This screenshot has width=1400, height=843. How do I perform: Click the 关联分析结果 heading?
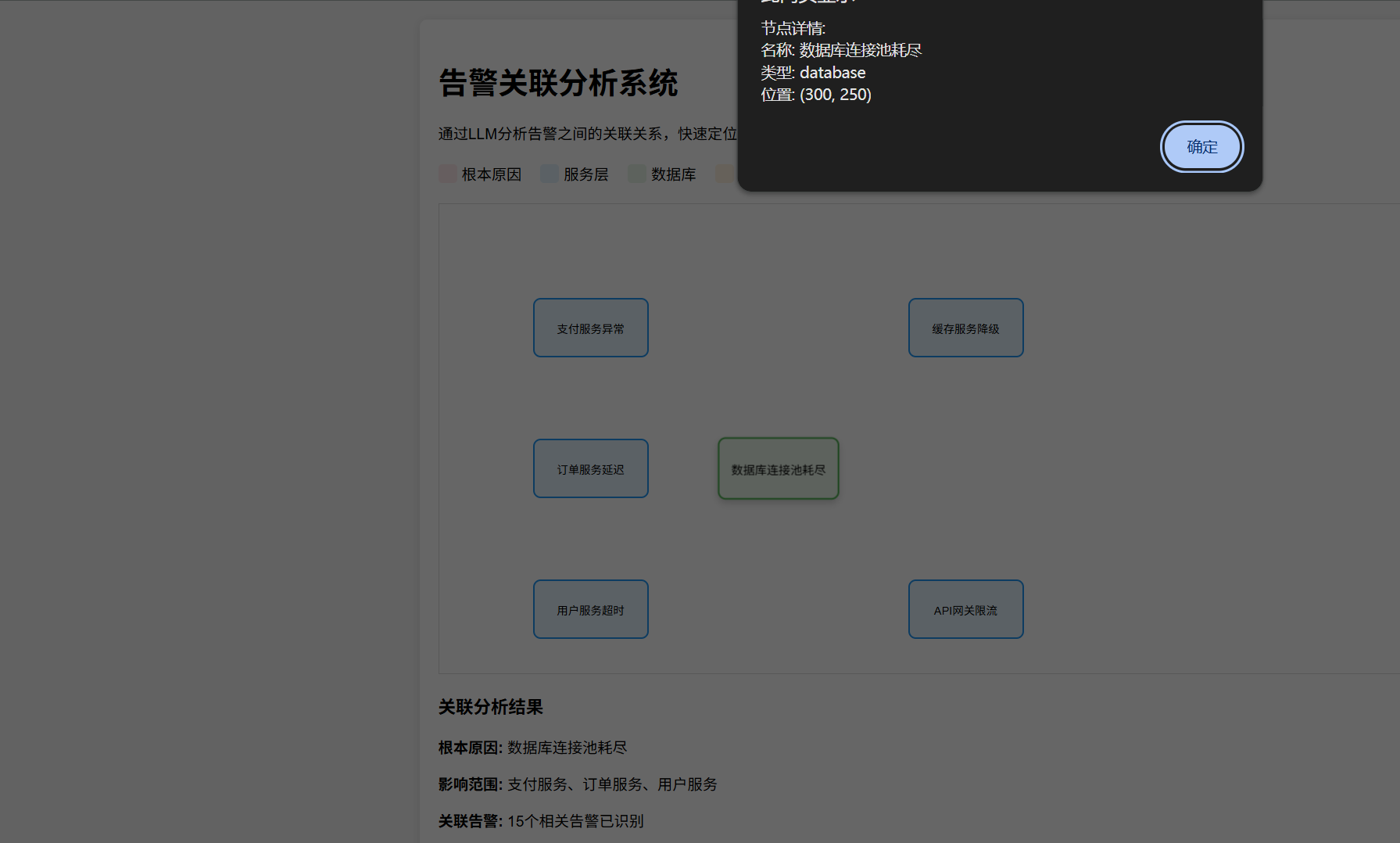tap(490, 707)
